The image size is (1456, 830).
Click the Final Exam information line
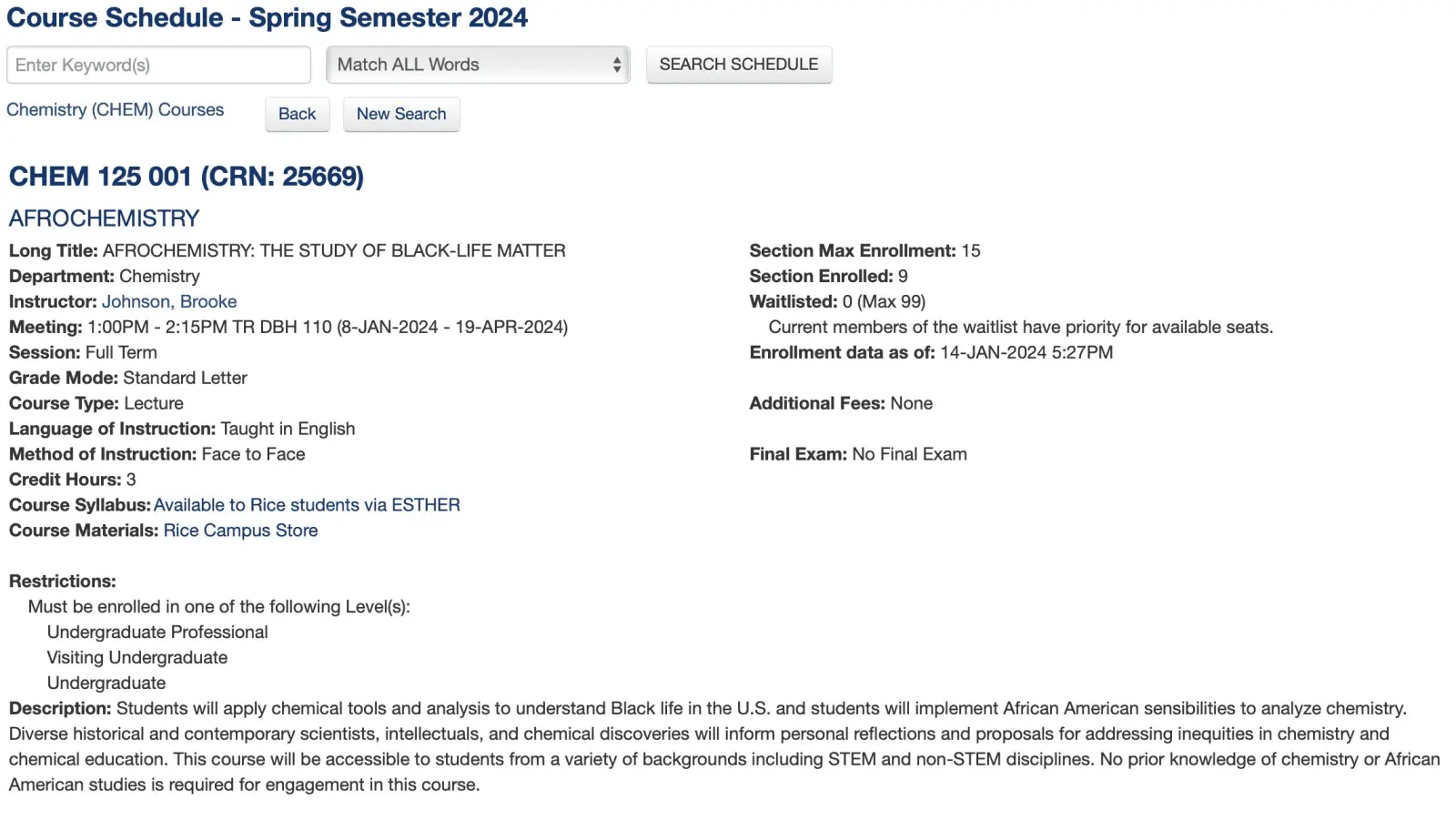858,455
